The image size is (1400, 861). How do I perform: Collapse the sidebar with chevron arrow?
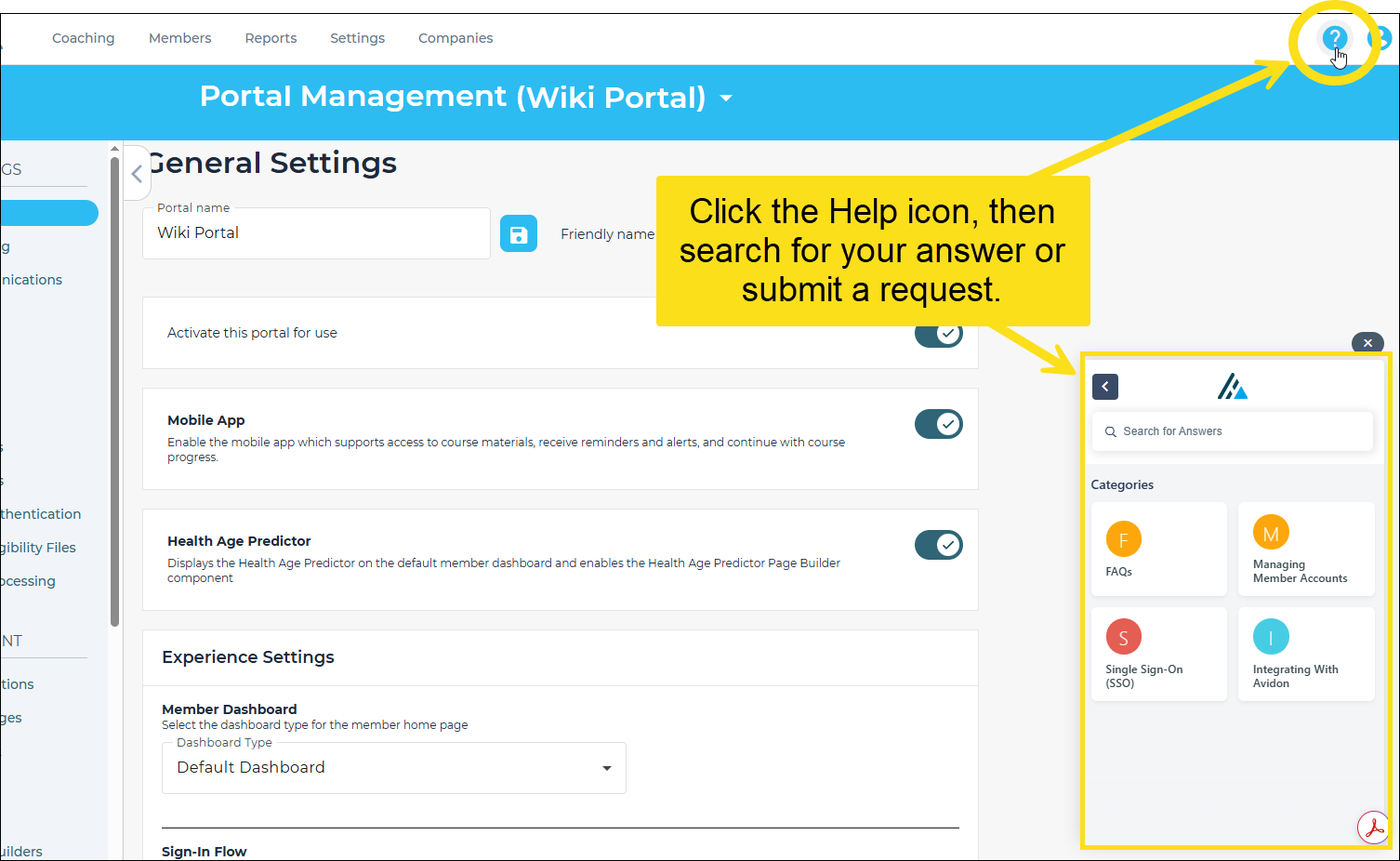coord(137,173)
